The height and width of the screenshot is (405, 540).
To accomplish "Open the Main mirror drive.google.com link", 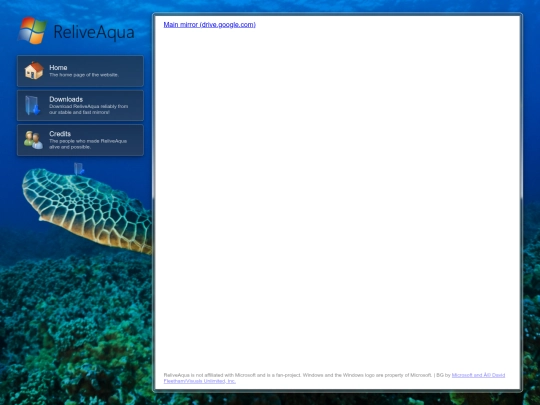I will pyautogui.click(x=209, y=24).
